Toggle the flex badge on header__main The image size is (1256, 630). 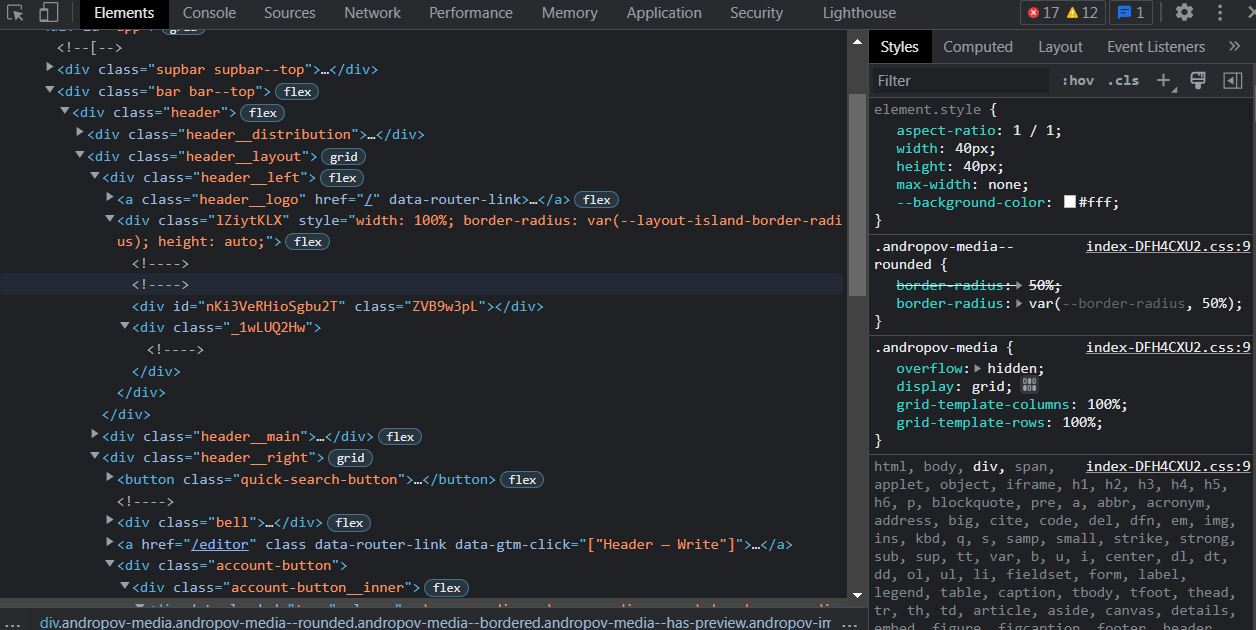click(400, 437)
